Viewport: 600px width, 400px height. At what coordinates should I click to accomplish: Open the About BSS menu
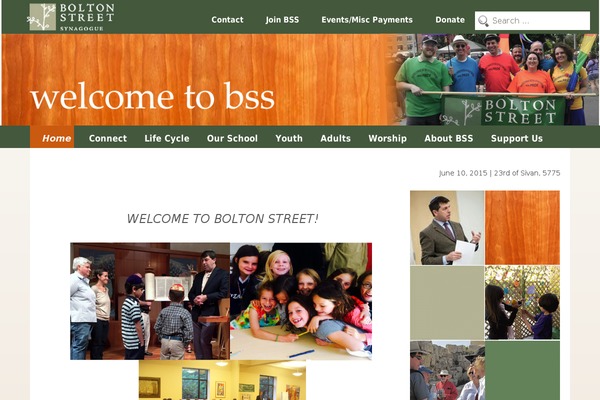449,138
